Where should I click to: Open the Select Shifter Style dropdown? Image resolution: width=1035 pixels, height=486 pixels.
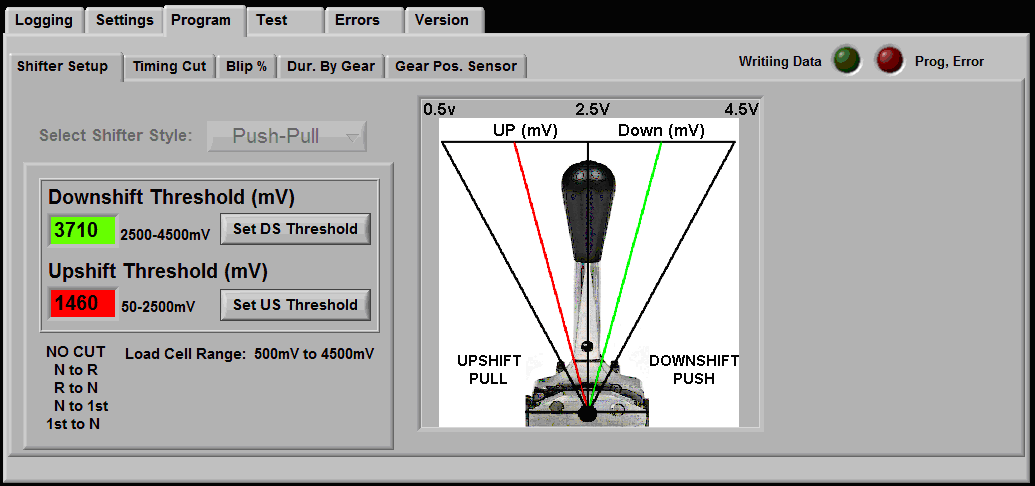tap(287, 136)
